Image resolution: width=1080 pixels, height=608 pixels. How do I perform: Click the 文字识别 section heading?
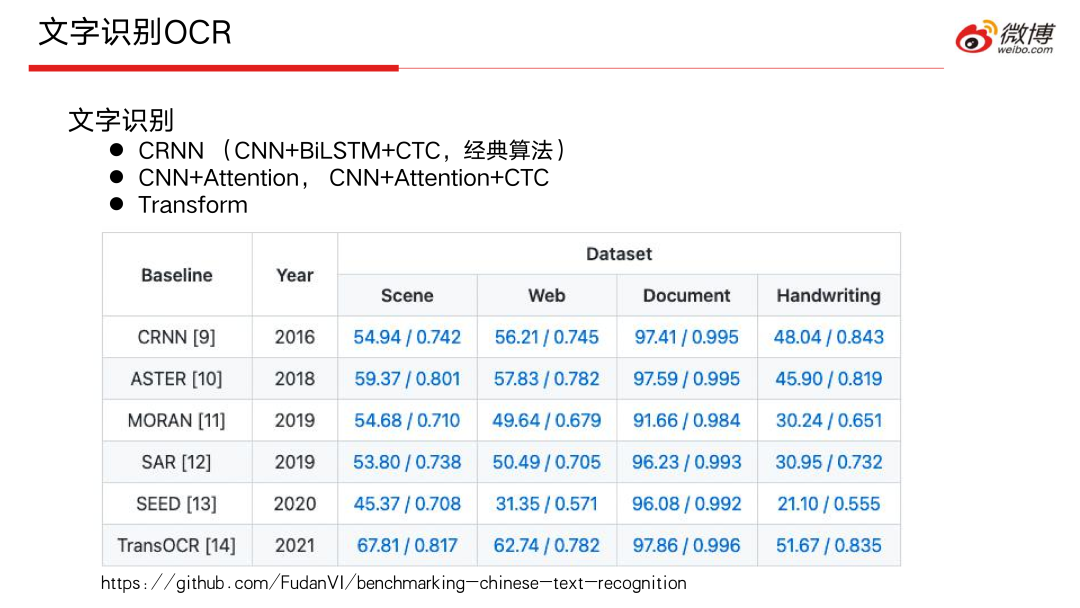120,120
